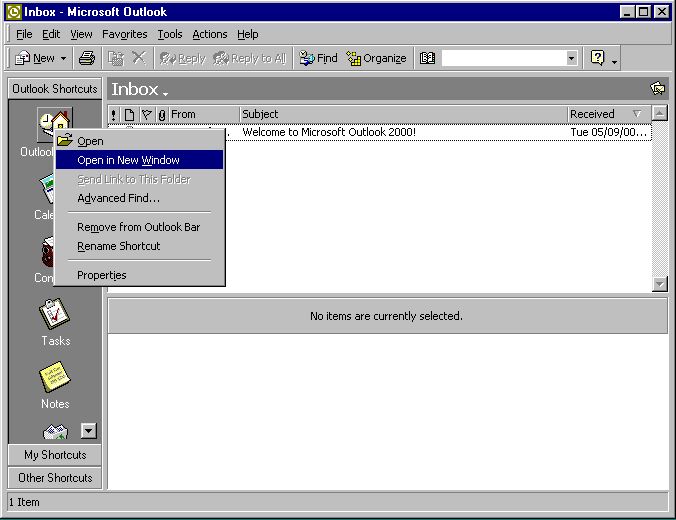Viewport: 676px width, 520px height.
Task: Click the Tue 05/09/00 received date
Action: tap(609, 132)
